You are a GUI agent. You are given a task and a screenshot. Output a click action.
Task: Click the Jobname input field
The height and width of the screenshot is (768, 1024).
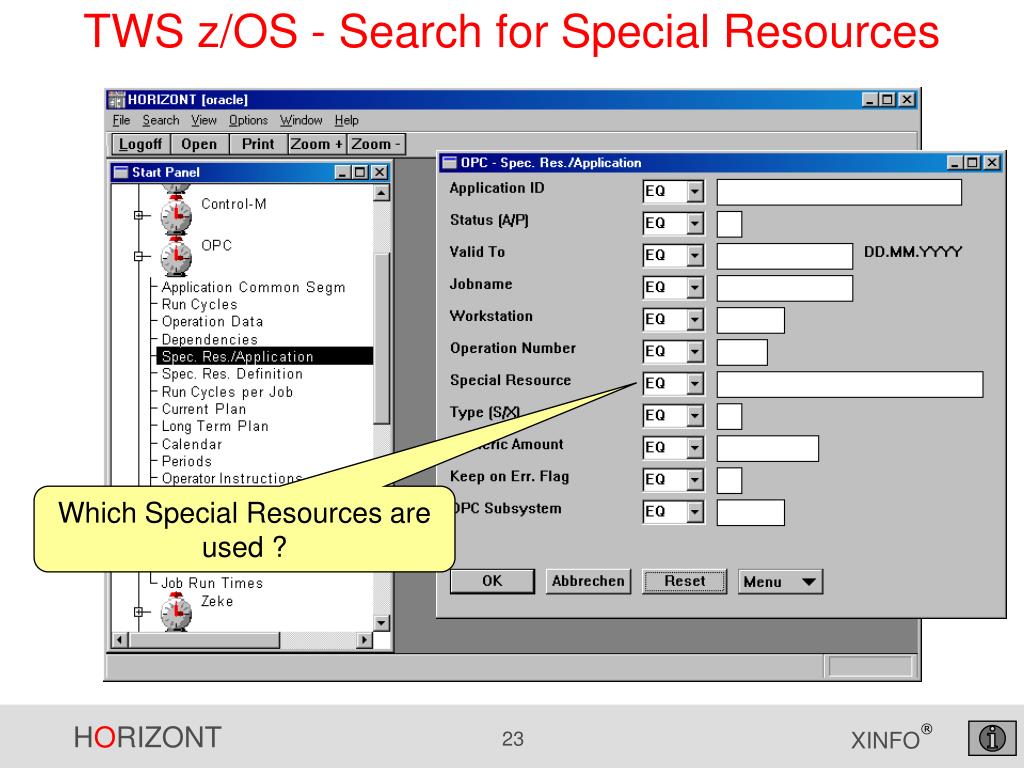785,288
